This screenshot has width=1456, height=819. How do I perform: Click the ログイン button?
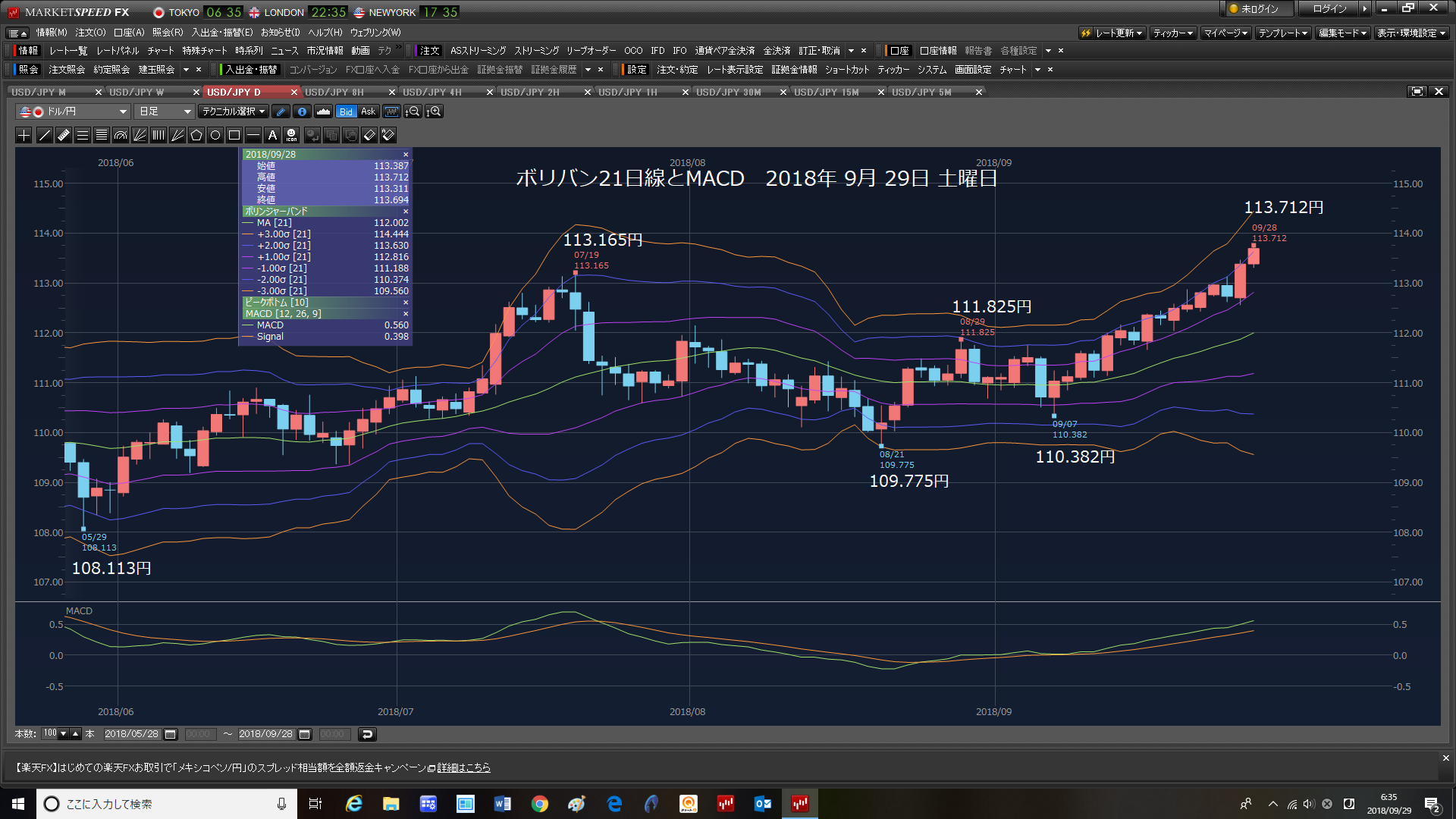1329,9
